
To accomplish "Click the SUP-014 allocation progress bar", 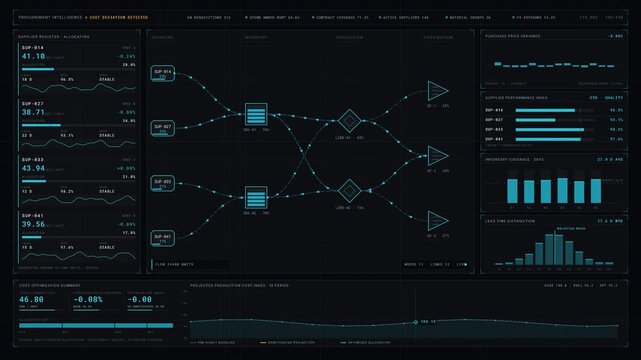I will click(78, 69).
